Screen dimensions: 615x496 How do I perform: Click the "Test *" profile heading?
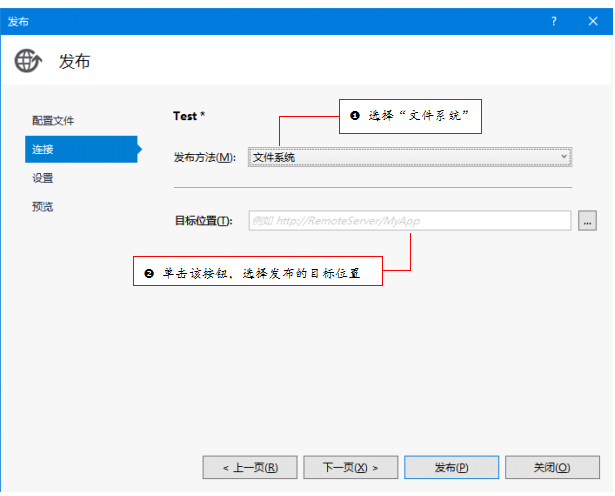pyautogui.click(x=189, y=116)
